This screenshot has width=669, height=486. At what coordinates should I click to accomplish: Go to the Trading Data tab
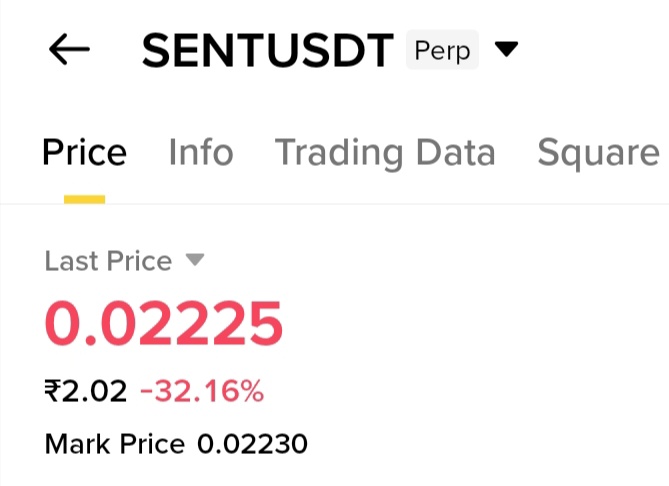[385, 153]
